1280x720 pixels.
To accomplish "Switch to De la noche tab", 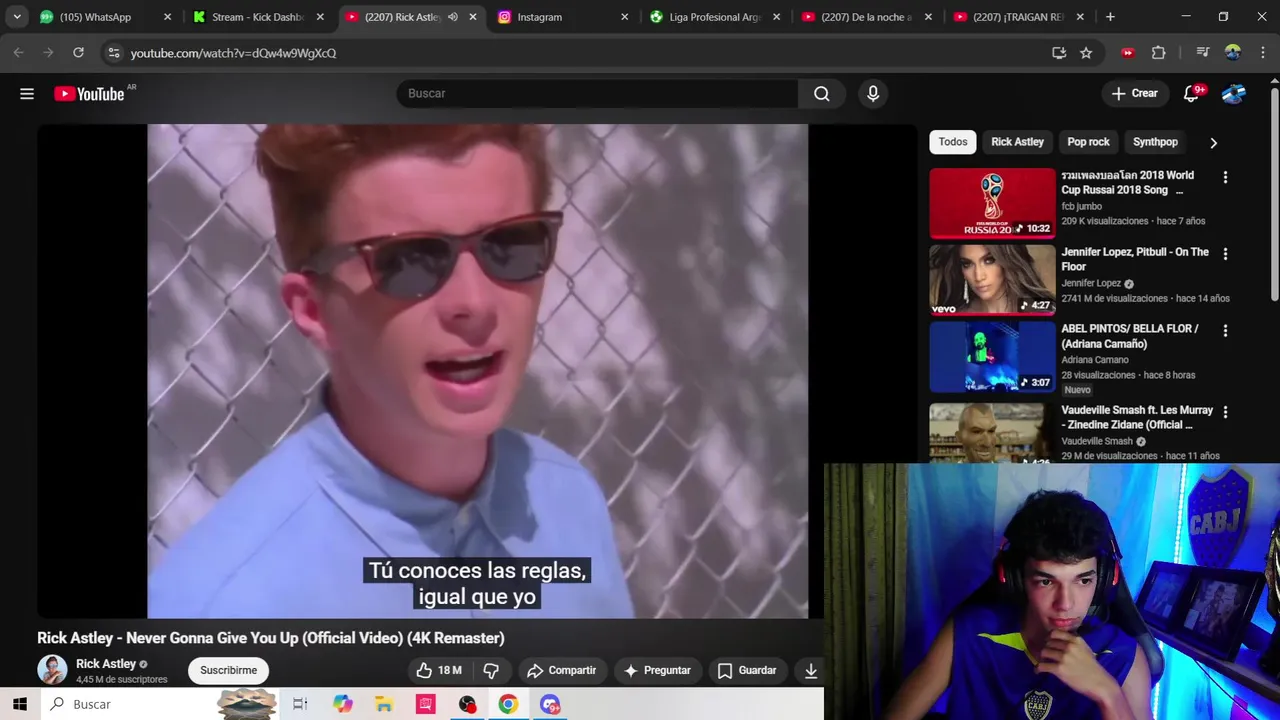I will pos(866,17).
